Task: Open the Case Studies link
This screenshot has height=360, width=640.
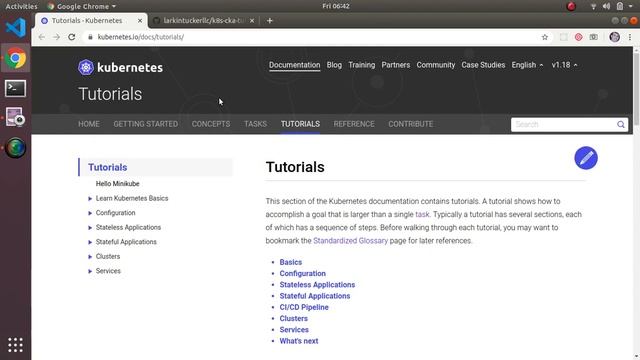Action: (x=483, y=65)
